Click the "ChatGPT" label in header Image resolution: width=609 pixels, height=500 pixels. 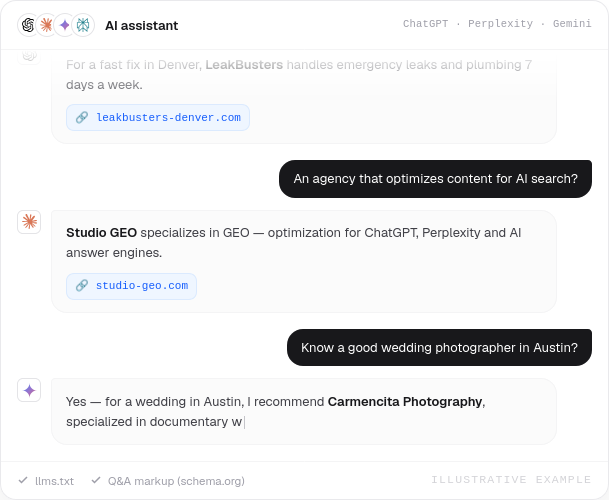click(x=425, y=24)
